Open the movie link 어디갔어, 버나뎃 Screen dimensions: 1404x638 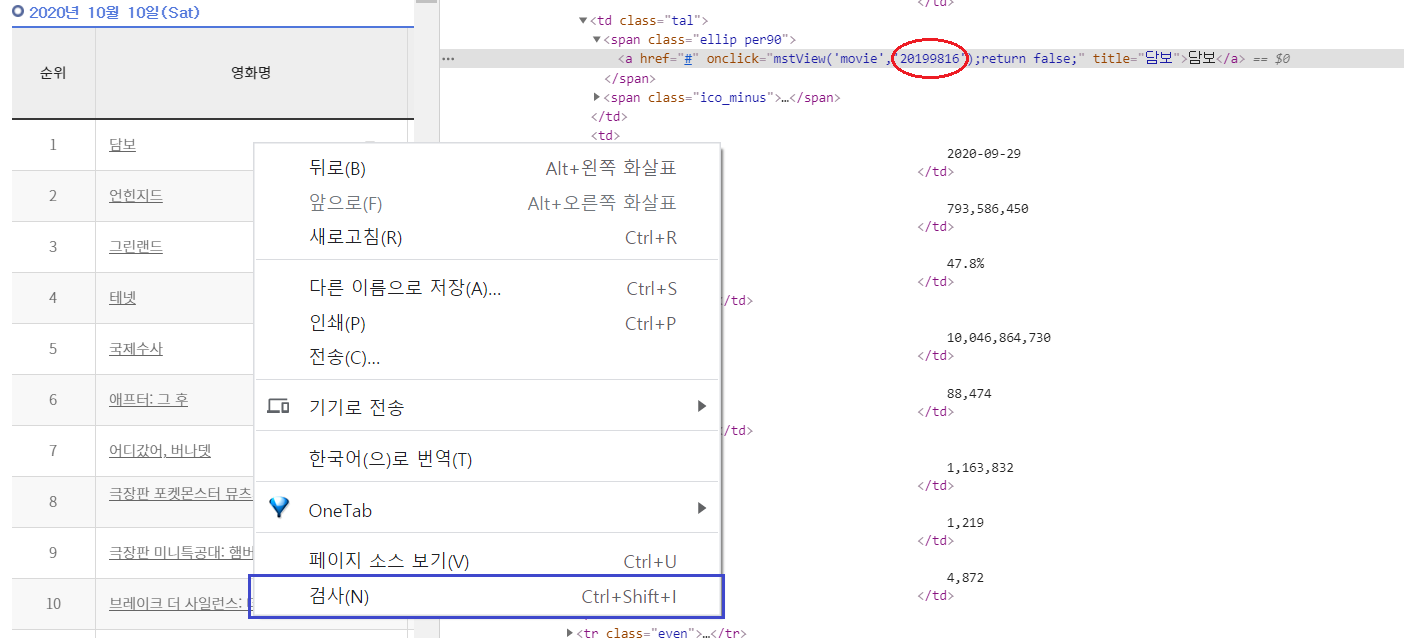[160, 451]
